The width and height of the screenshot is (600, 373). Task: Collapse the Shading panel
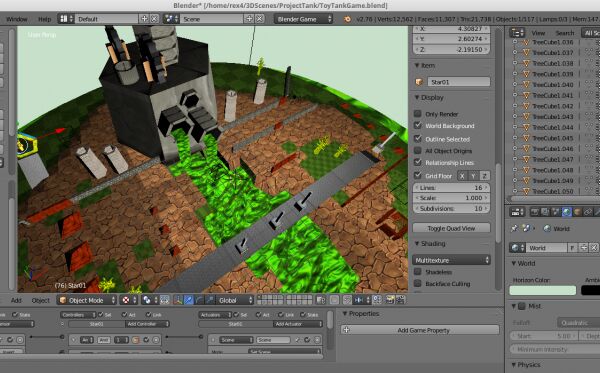tap(417, 244)
